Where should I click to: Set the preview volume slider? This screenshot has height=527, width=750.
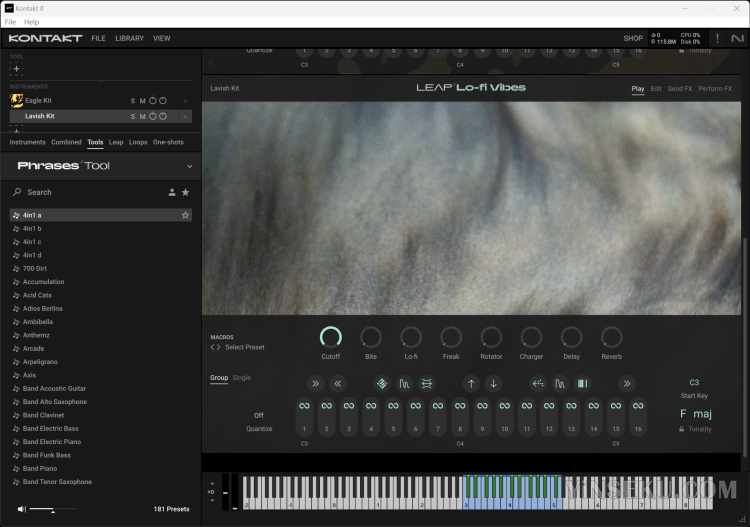pos(53,509)
